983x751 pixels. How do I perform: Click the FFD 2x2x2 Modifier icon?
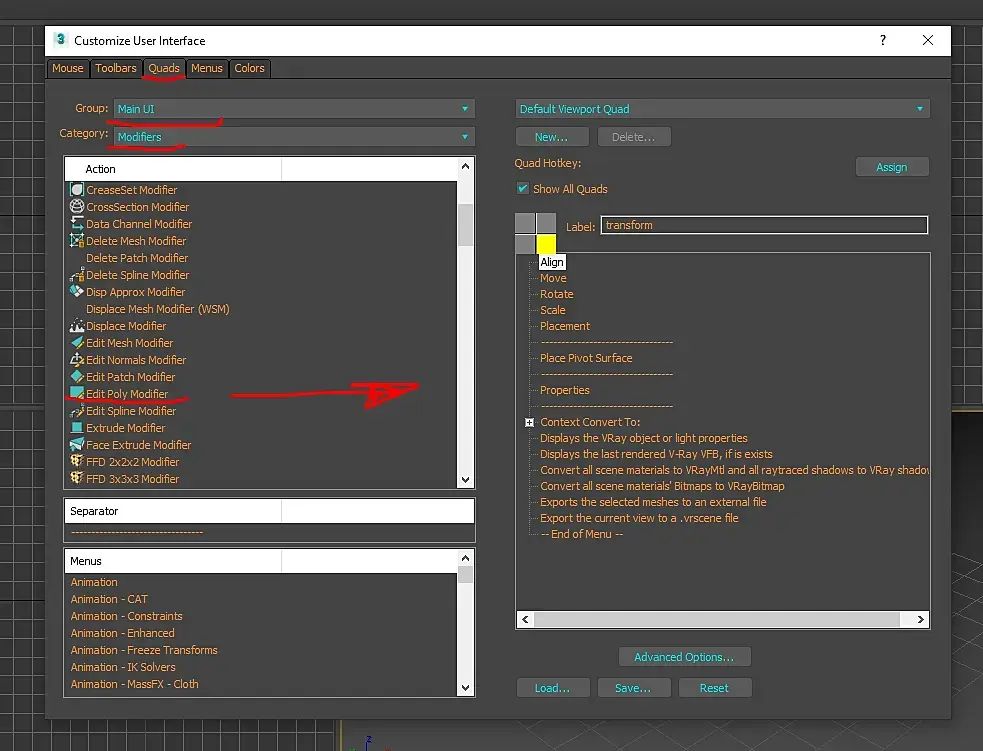76,461
